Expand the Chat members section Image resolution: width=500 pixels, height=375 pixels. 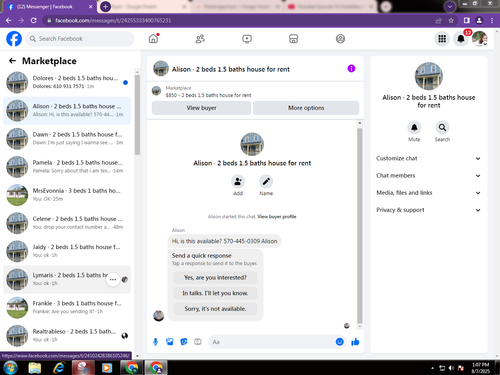(x=428, y=176)
